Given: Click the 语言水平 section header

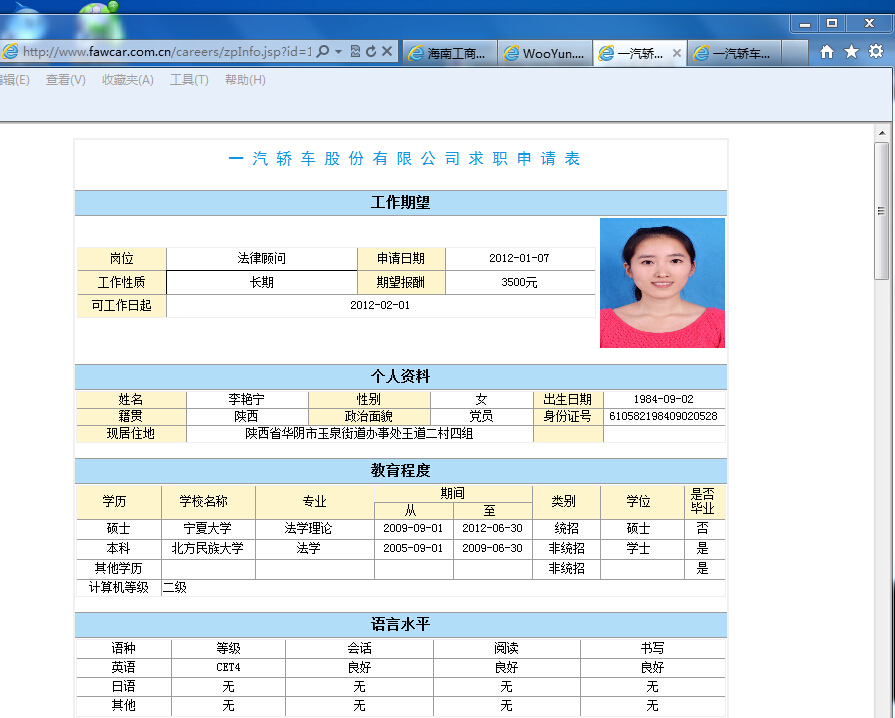Looking at the screenshot, I should pos(400,624).
